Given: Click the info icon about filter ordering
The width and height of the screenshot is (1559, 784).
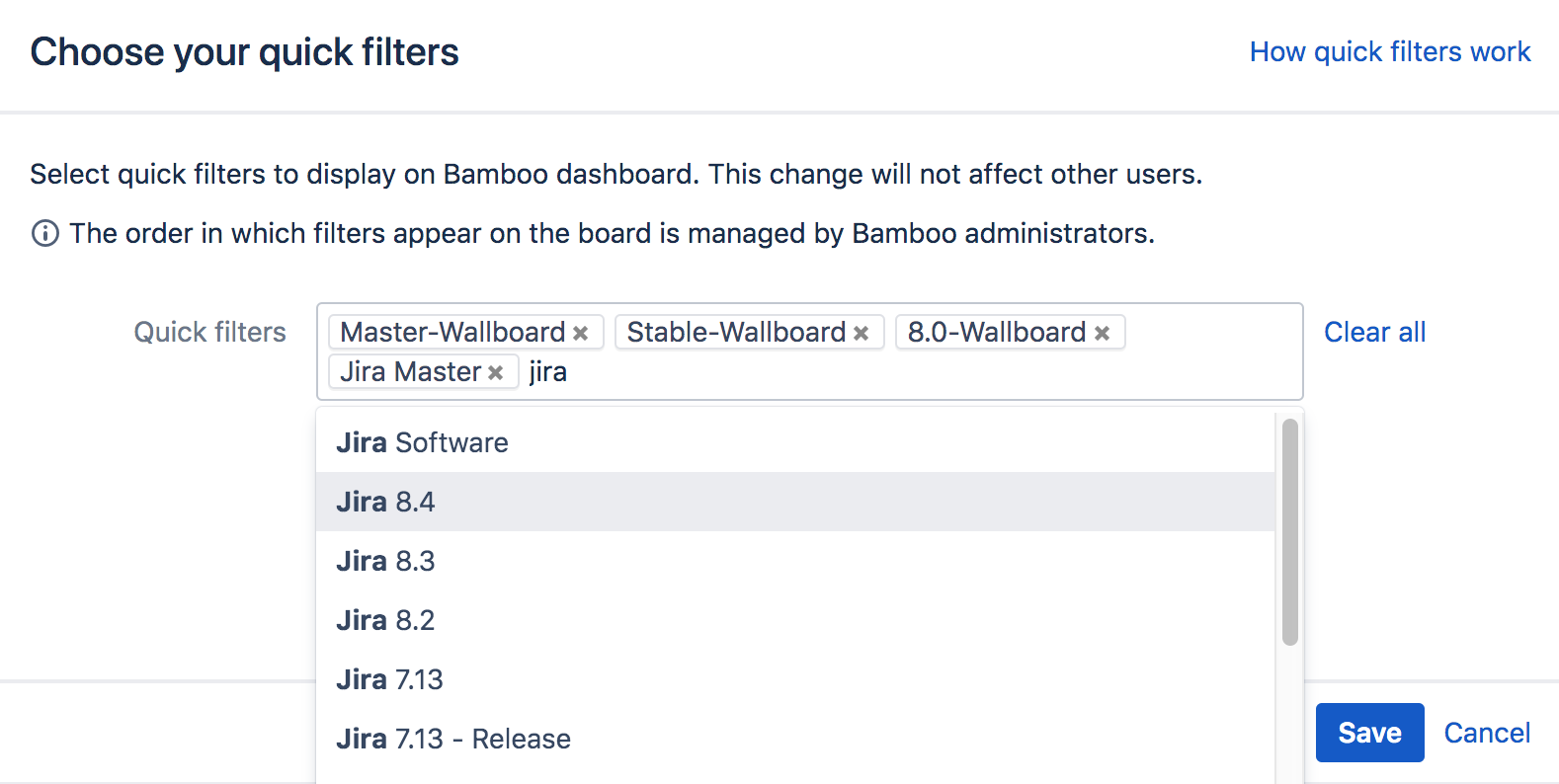Looking at the screenshot, I should coord(43,233).
